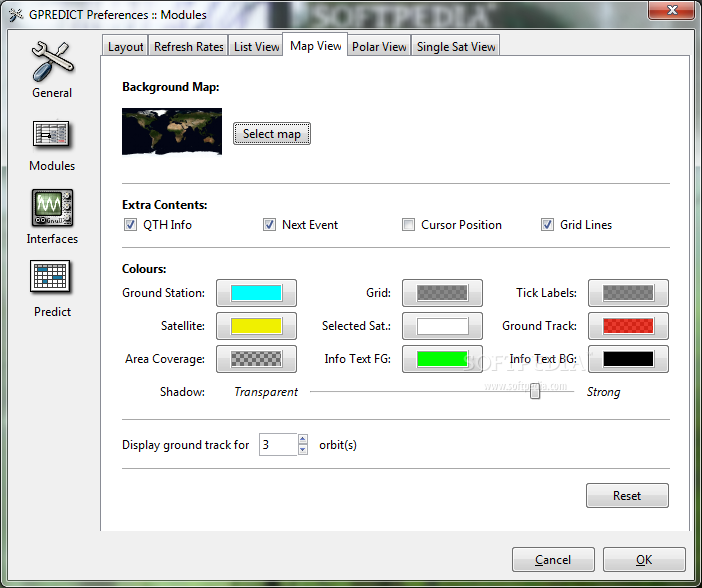702x588 pixels.
Task: Open the Ground Track red colour swatch
Action: (x=628, y=326)
